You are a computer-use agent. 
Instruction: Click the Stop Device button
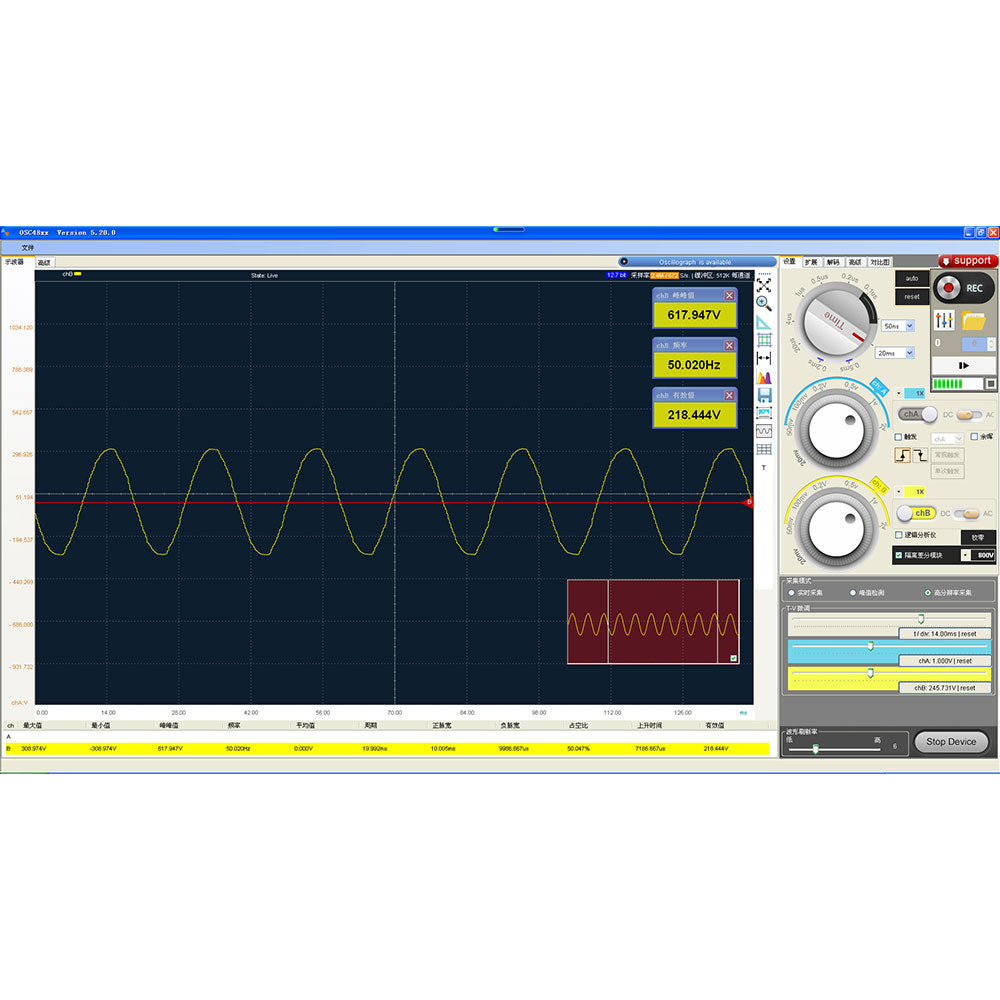pos(950,742)
